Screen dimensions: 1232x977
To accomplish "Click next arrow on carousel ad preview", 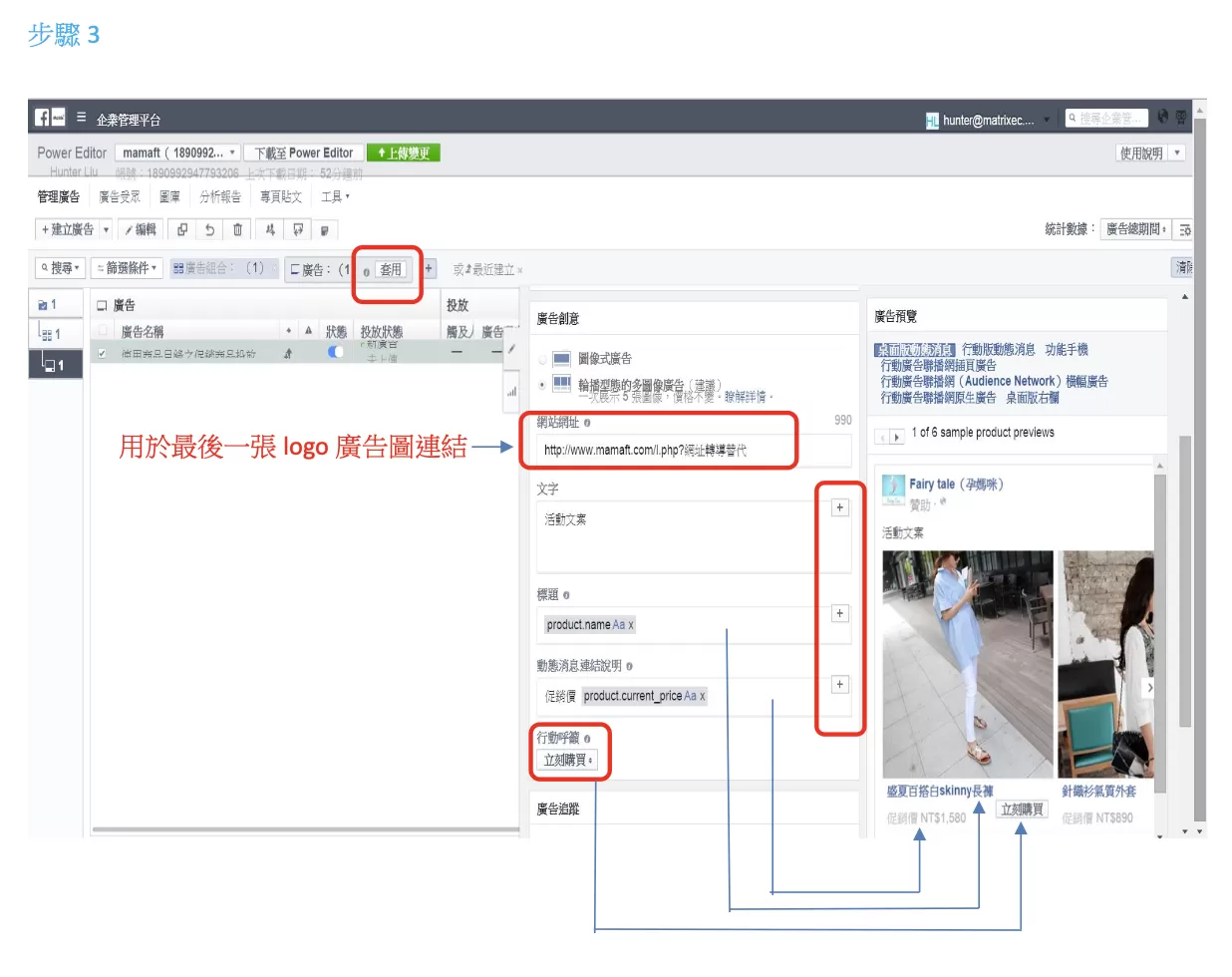I will tap(1148, 687).
